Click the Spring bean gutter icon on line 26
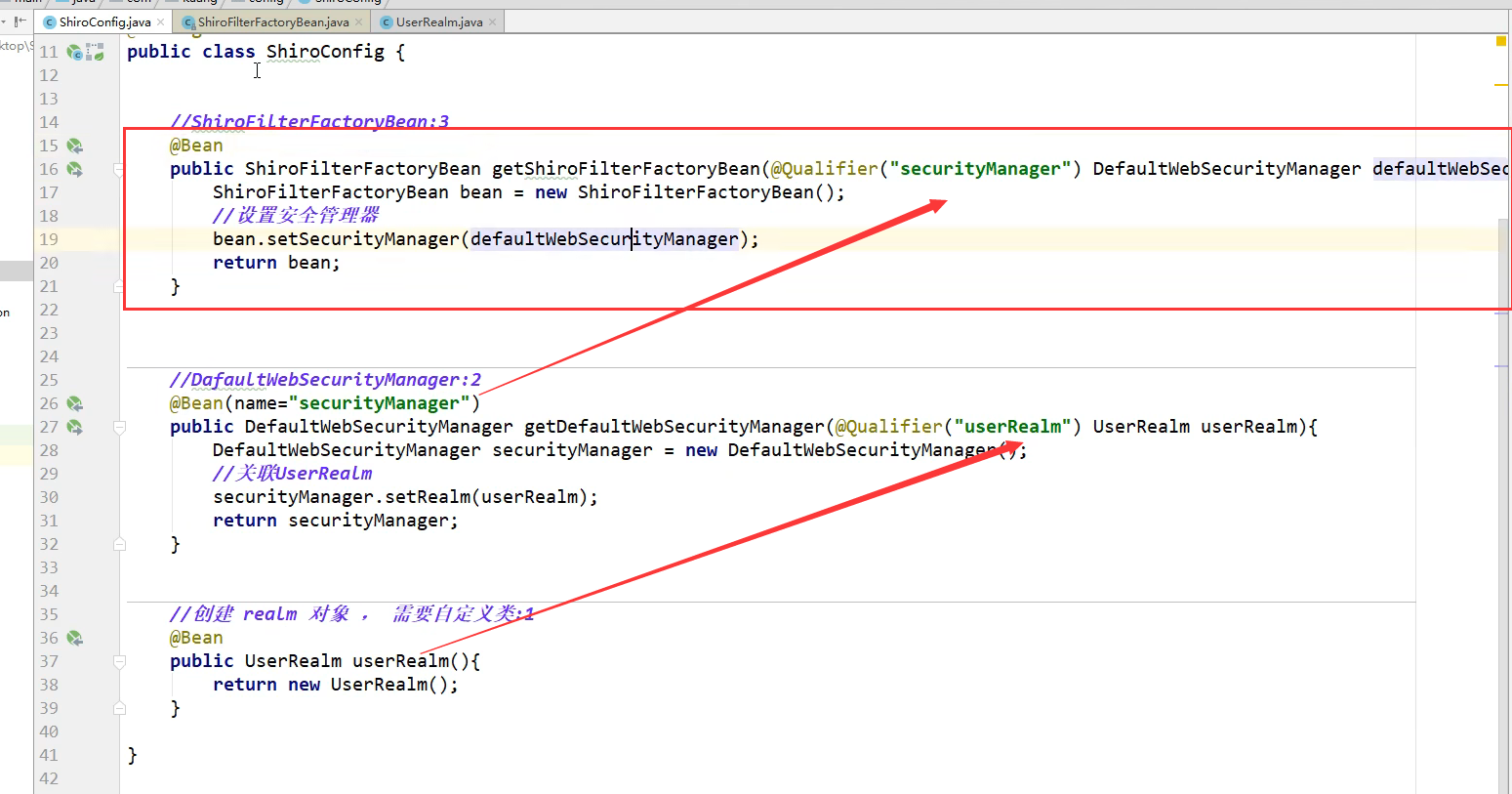The image size is (1512, 794). coord(74,403)
